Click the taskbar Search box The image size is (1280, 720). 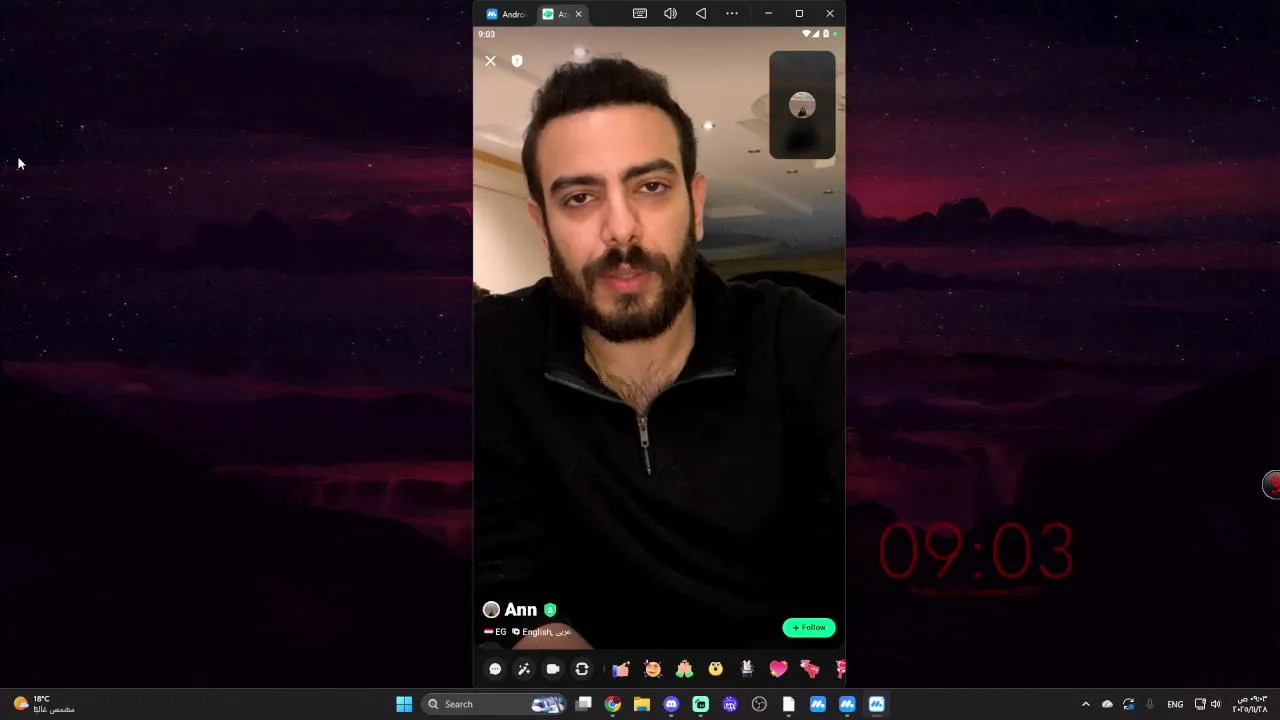coord(494,704)
